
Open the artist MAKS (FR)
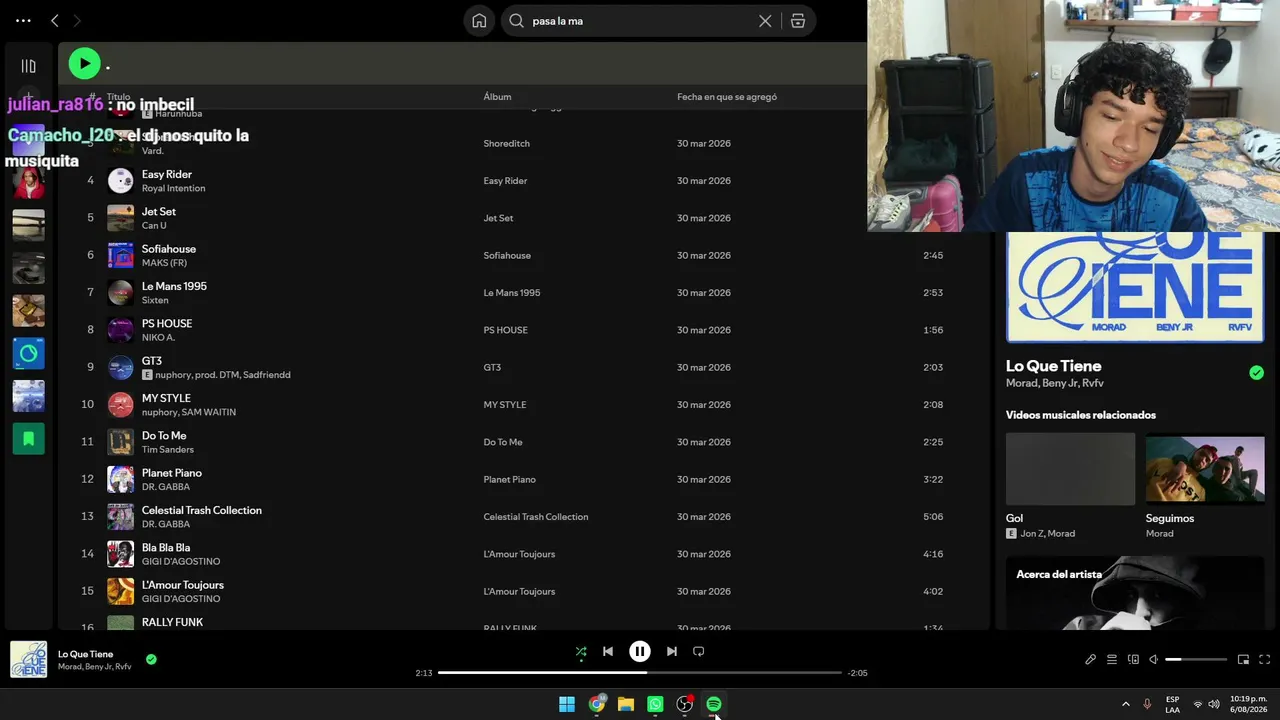pyautogui.click(x=164, y=263)
